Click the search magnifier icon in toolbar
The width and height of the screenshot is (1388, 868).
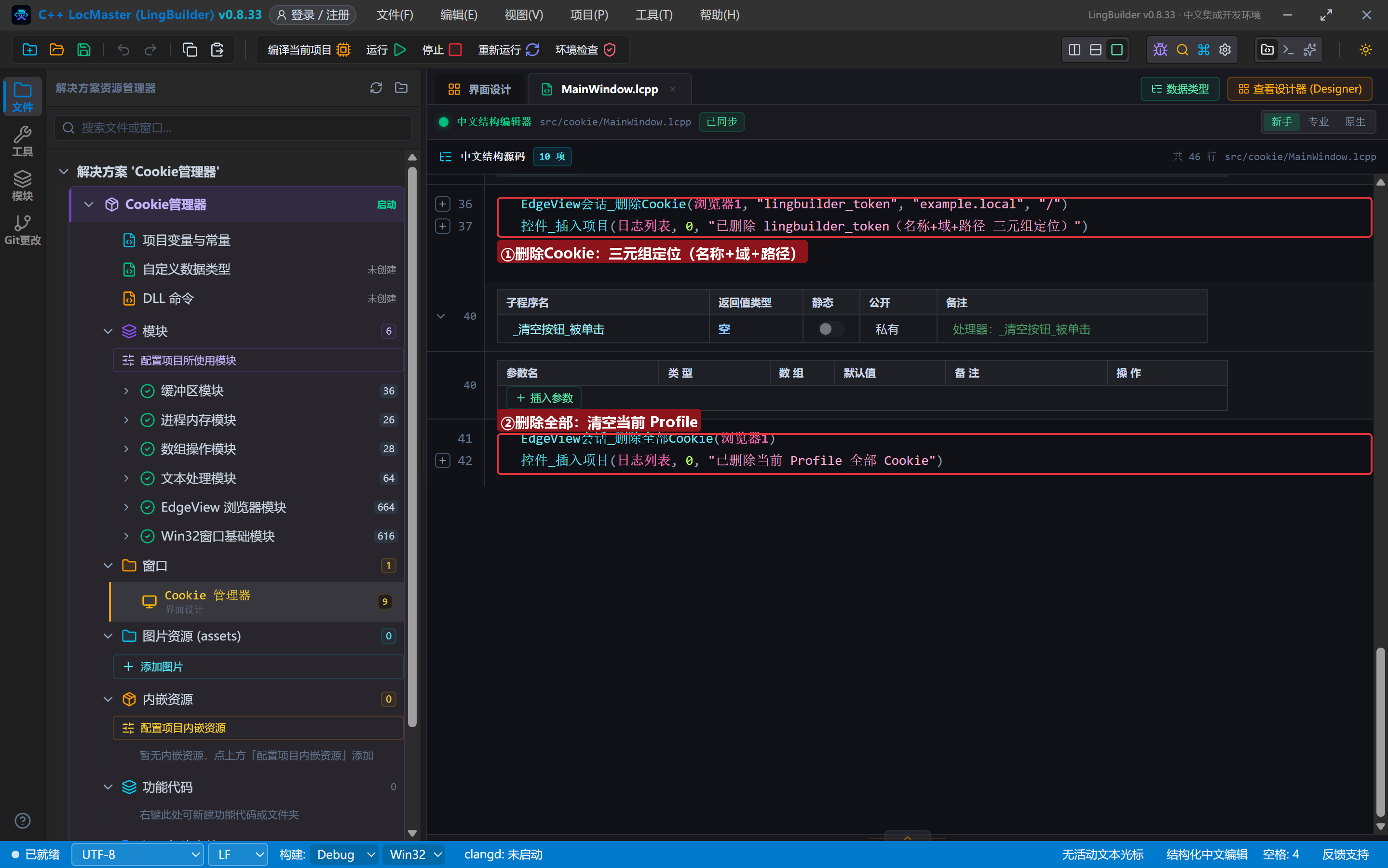[1182, 50]
